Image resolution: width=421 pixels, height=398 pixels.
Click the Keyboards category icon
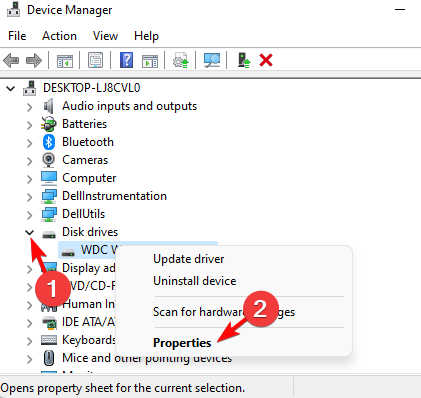49,340
